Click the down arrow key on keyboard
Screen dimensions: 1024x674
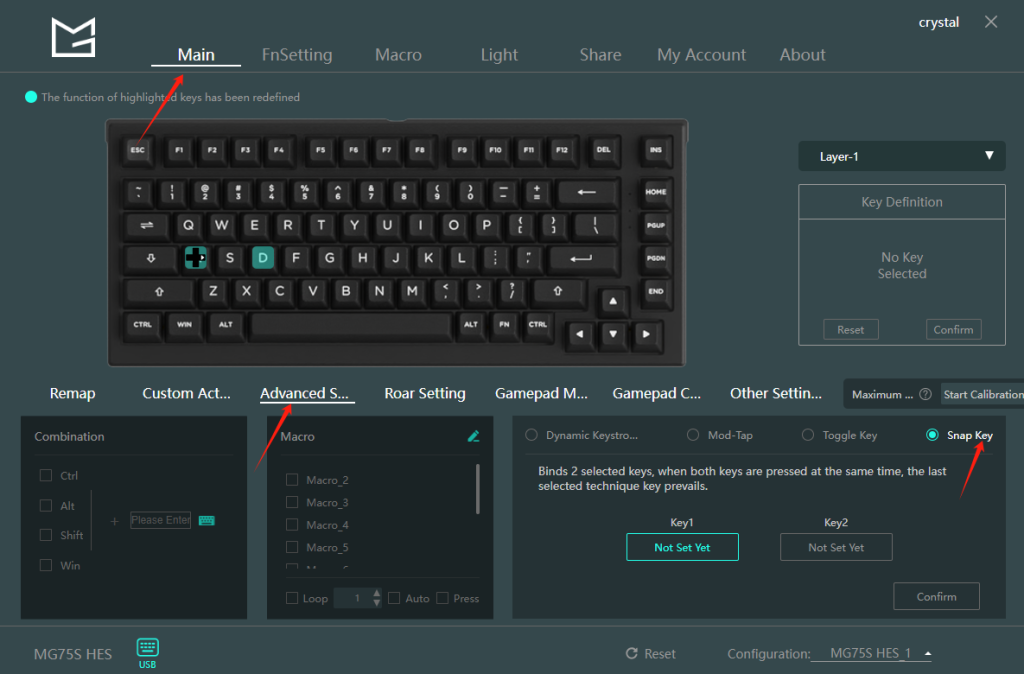point(613,334)
